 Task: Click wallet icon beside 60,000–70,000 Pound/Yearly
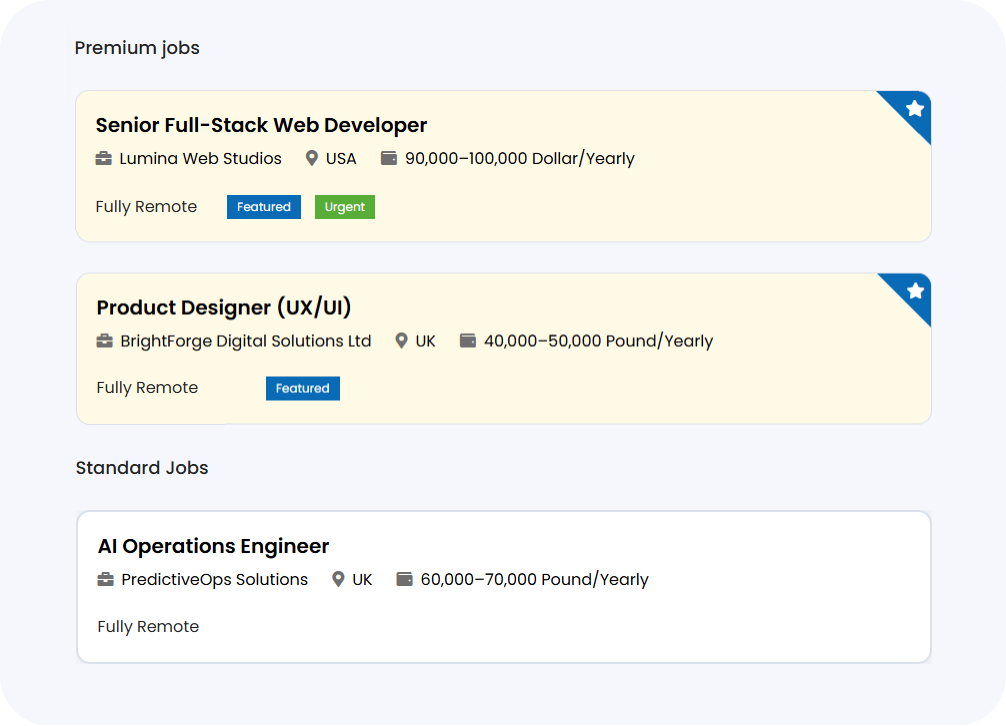(x=405, y=580)
